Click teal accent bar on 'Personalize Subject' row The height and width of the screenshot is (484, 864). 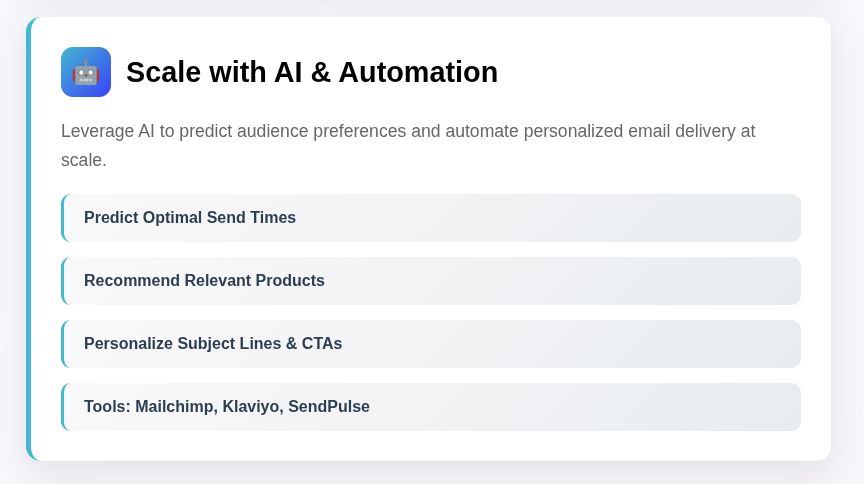[x=63, y=343]
